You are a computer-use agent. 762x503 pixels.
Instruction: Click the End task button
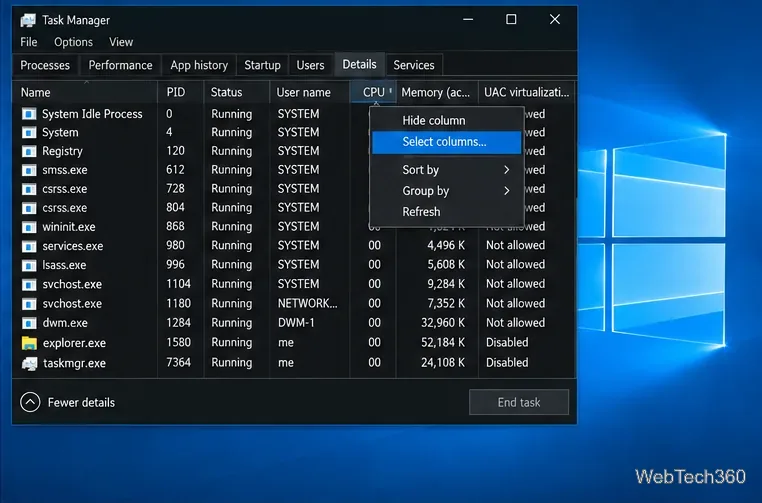click(x=519, y=402)
